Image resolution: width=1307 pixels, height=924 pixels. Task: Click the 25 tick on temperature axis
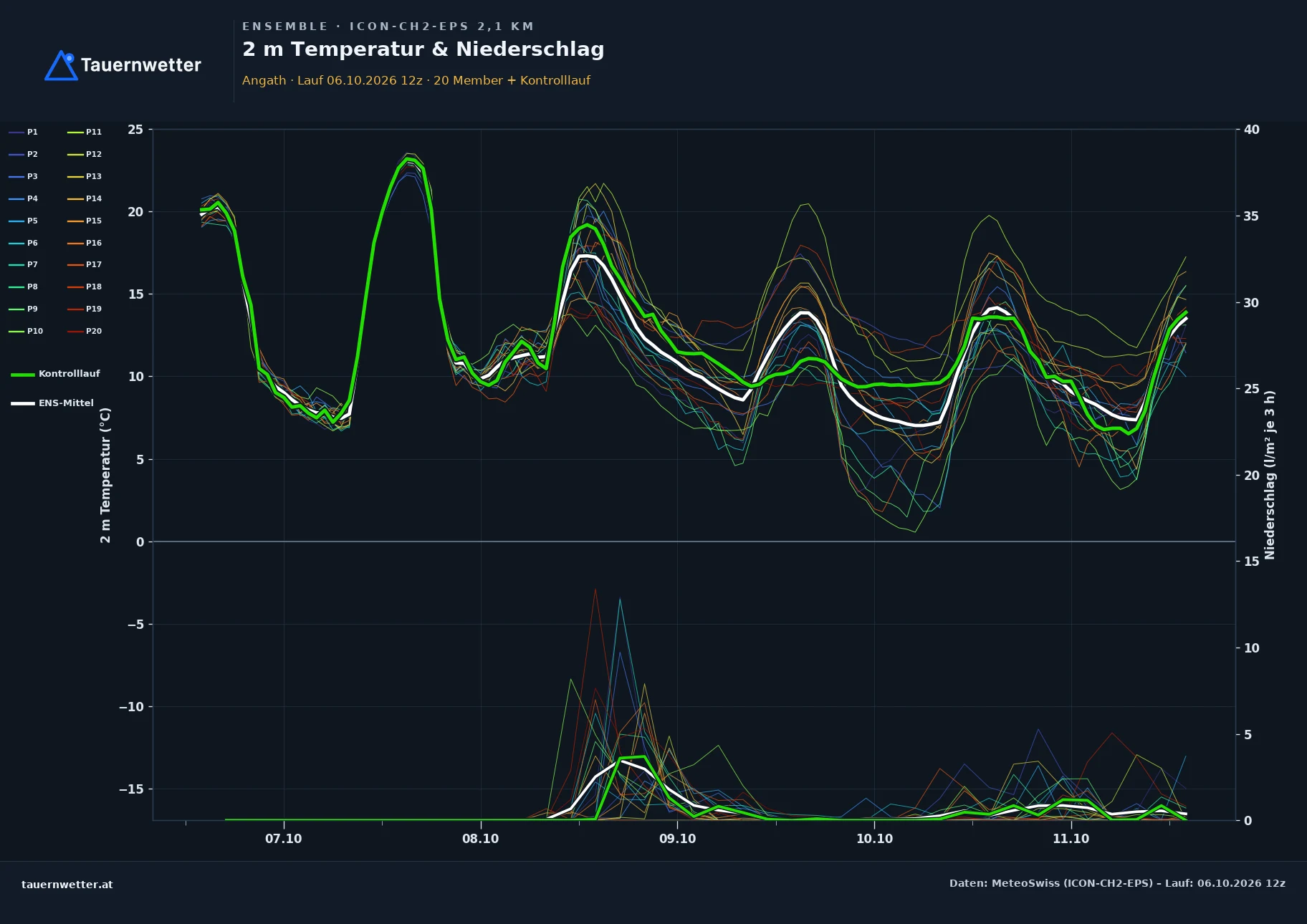click(135, 130)
